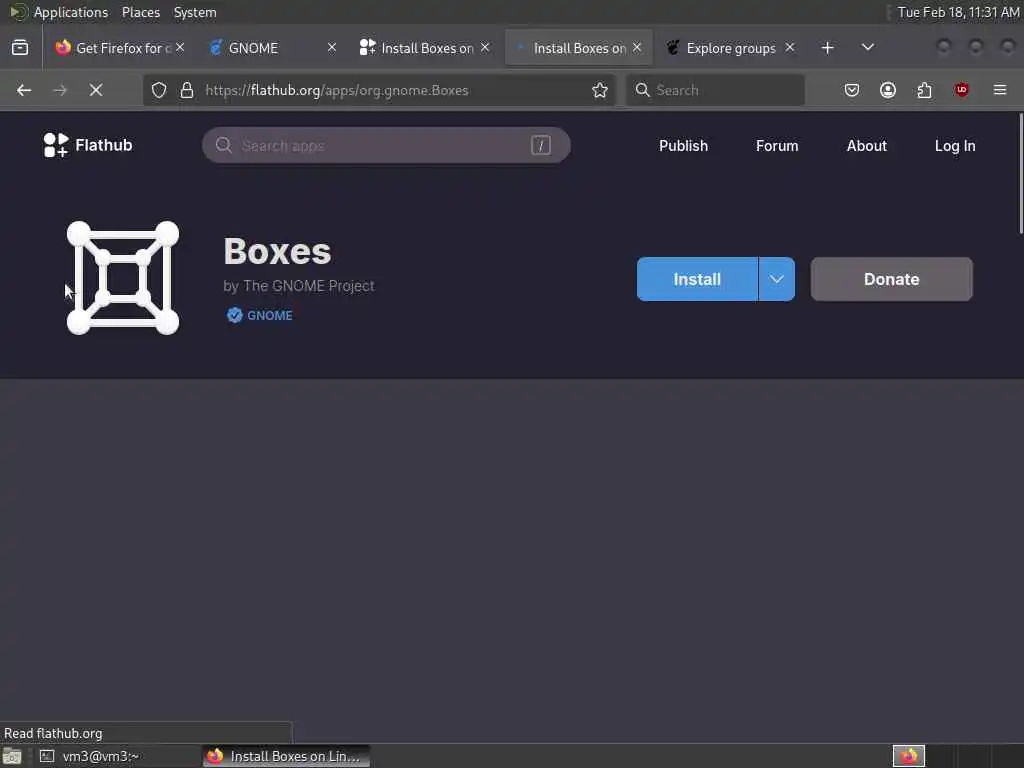Image resolution: width=1024 pixels, height=768 pixels.
Task: Click the Donate button
Action: coord(891,279)
